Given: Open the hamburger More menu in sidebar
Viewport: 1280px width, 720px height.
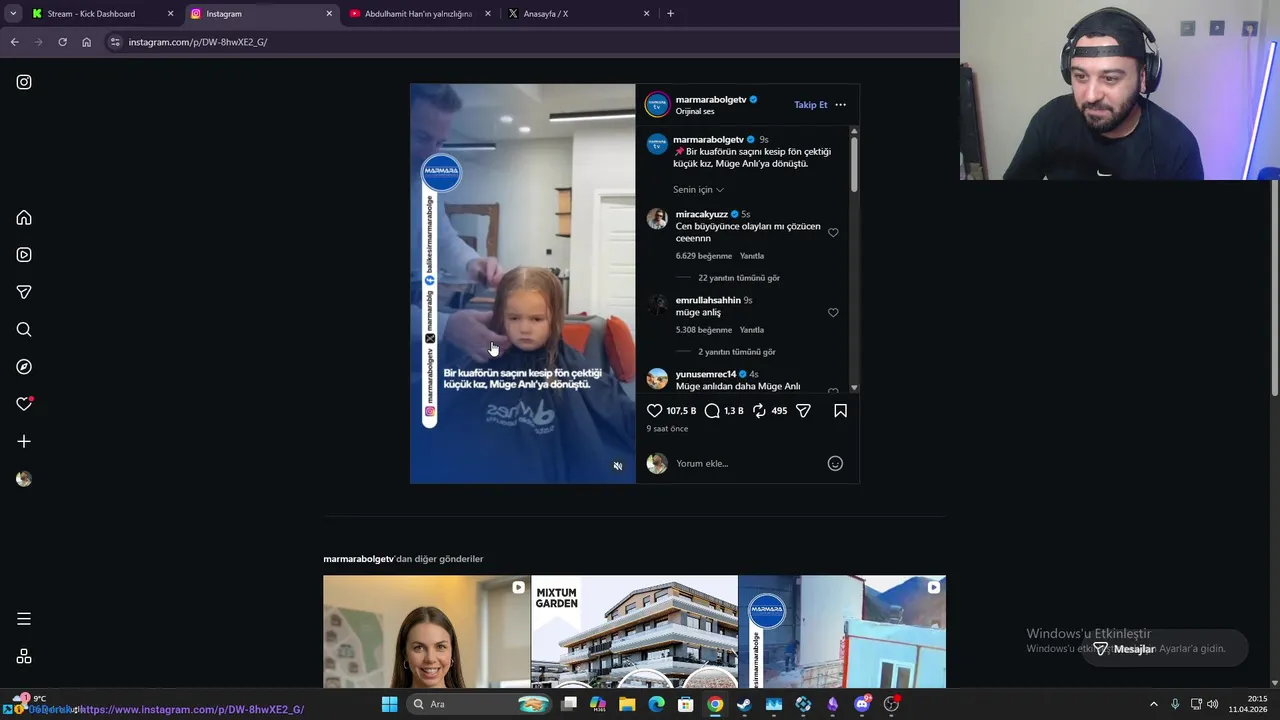Looking at the screenshot, I should (x=24, y=619).
